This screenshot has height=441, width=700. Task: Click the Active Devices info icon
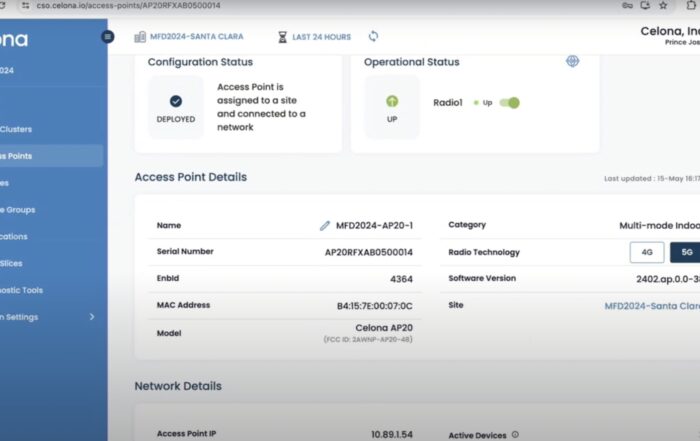point(515,434)
